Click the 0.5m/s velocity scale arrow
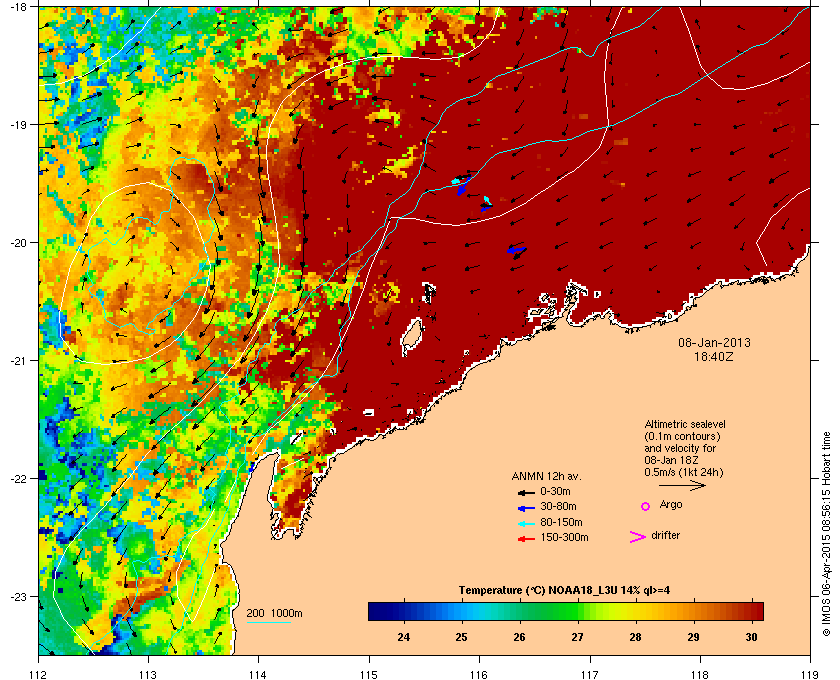 pos(682,486)
